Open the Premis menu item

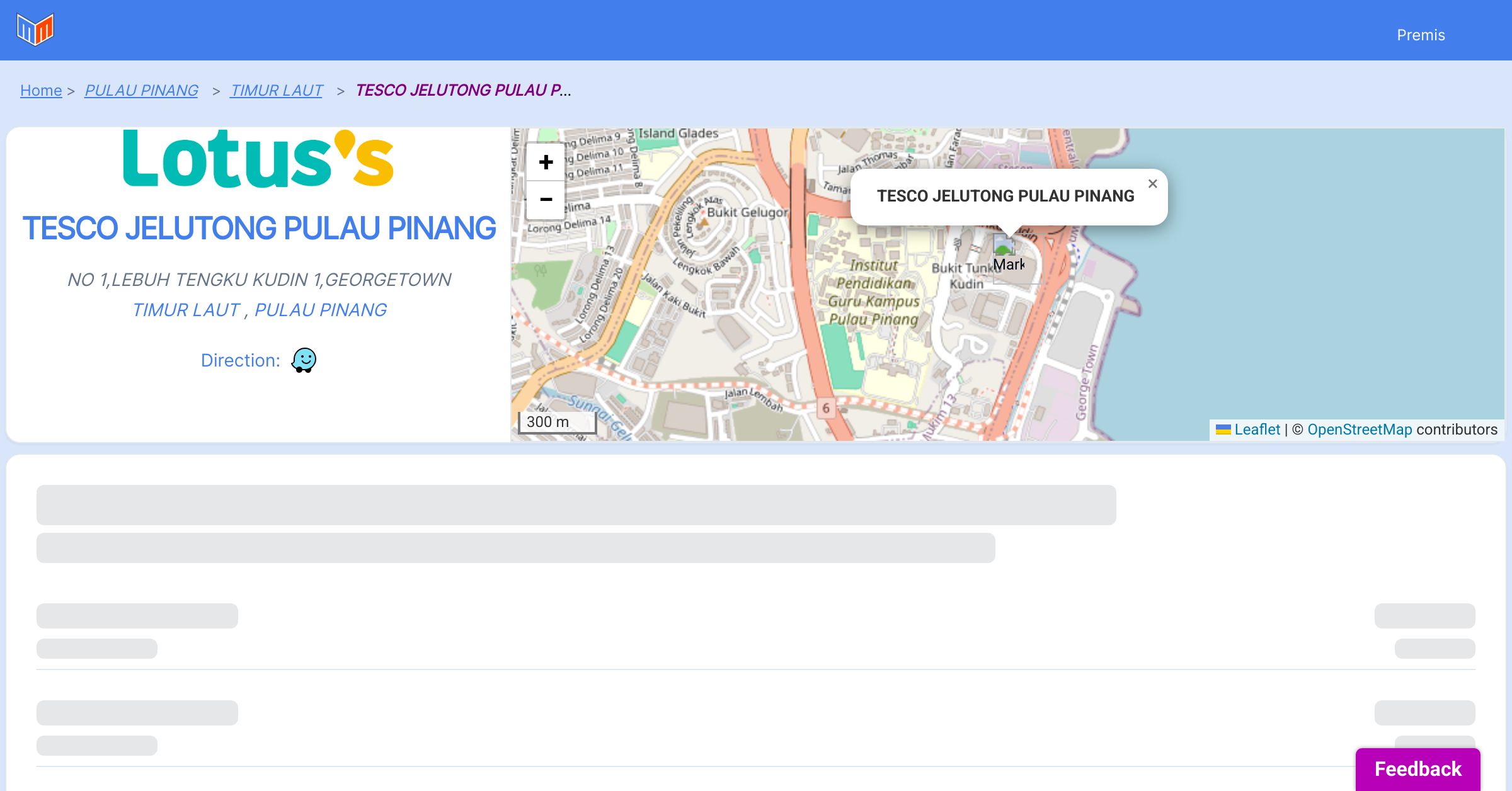(1421, 35)
